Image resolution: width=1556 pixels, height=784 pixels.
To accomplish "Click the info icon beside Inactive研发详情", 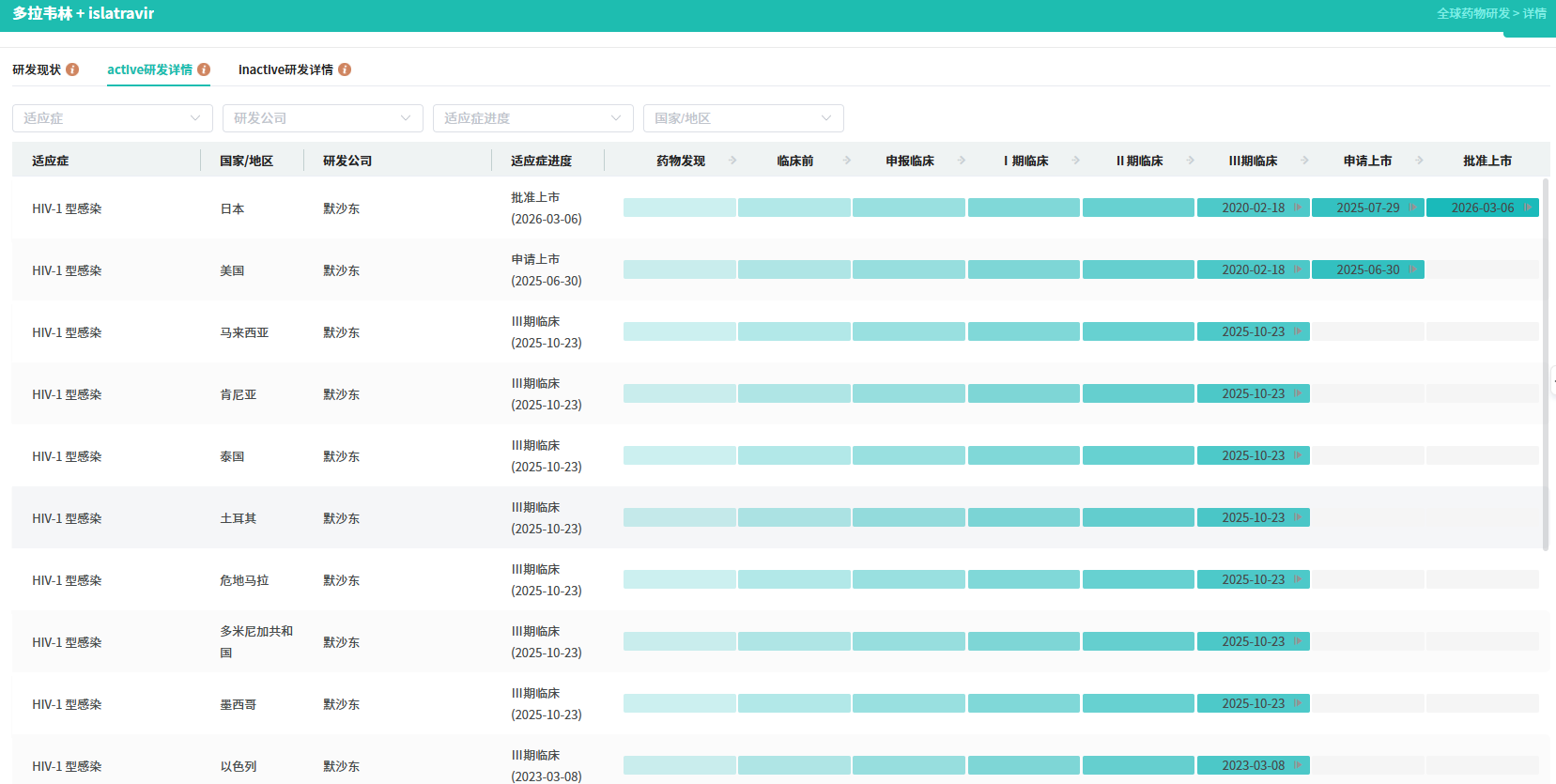I will click(345, 69).
